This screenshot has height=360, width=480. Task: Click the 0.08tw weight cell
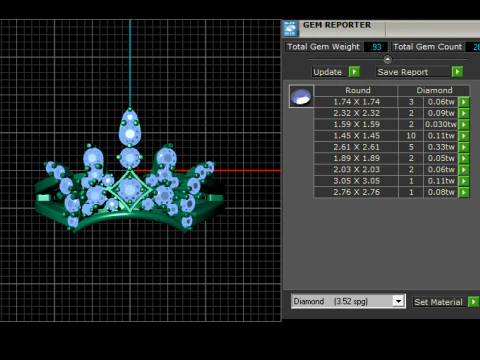click(441, 192)
